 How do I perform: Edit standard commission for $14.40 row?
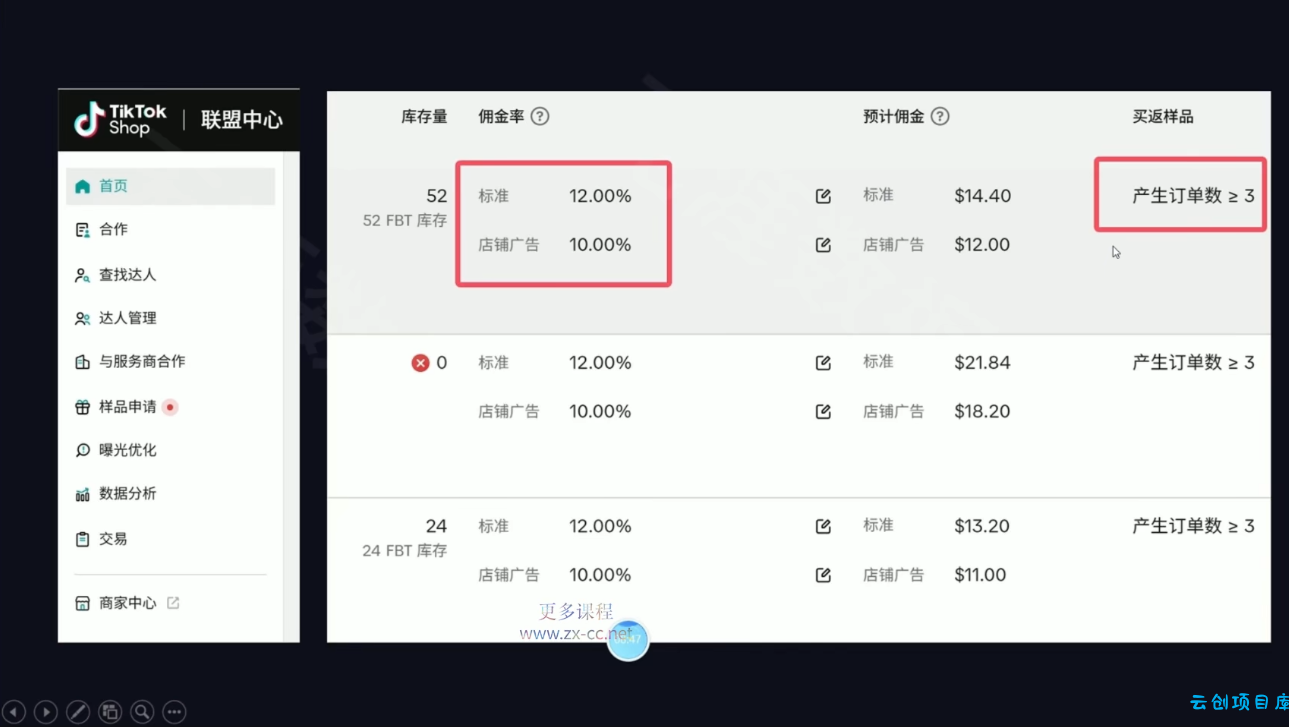tap(823, 196)
